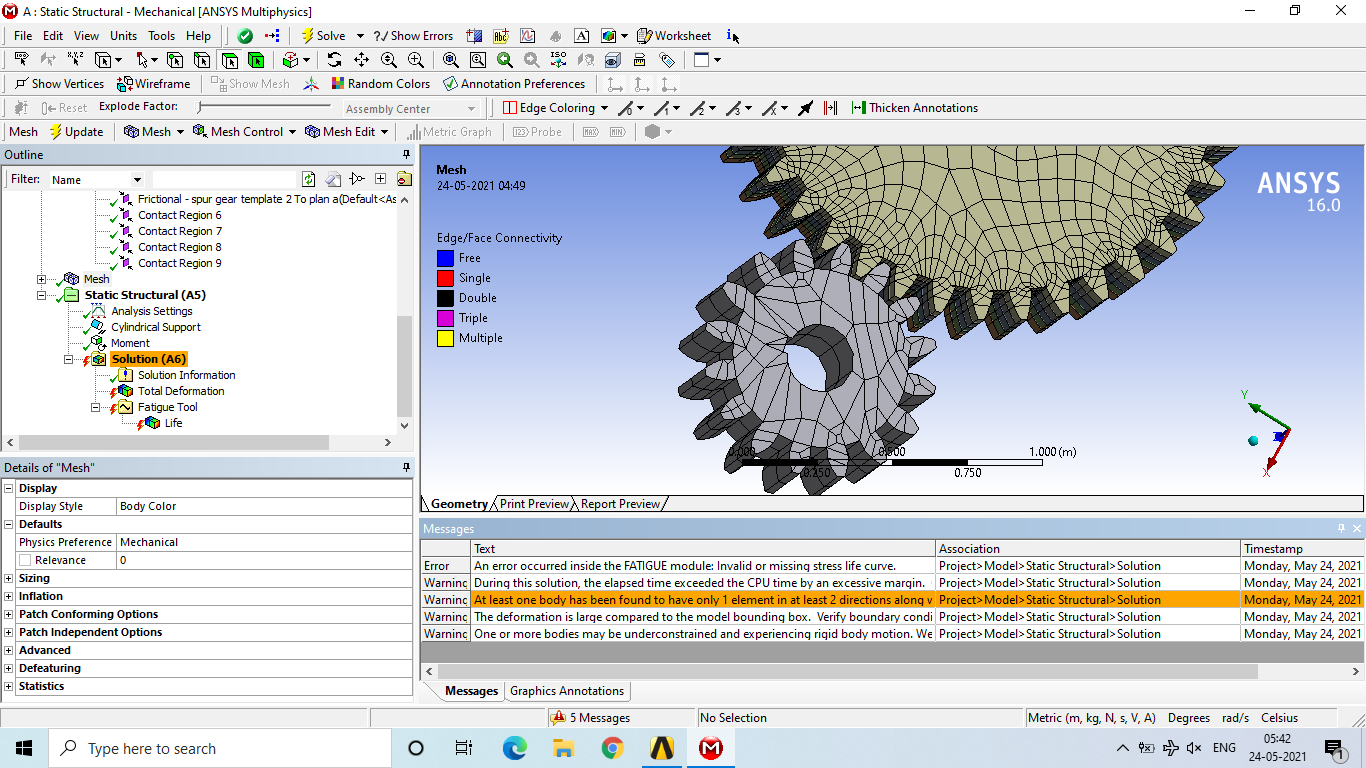The width and height of the screenshot is (1366, 768).
Task: Click the Worksheet button
Action: point(675,36)
